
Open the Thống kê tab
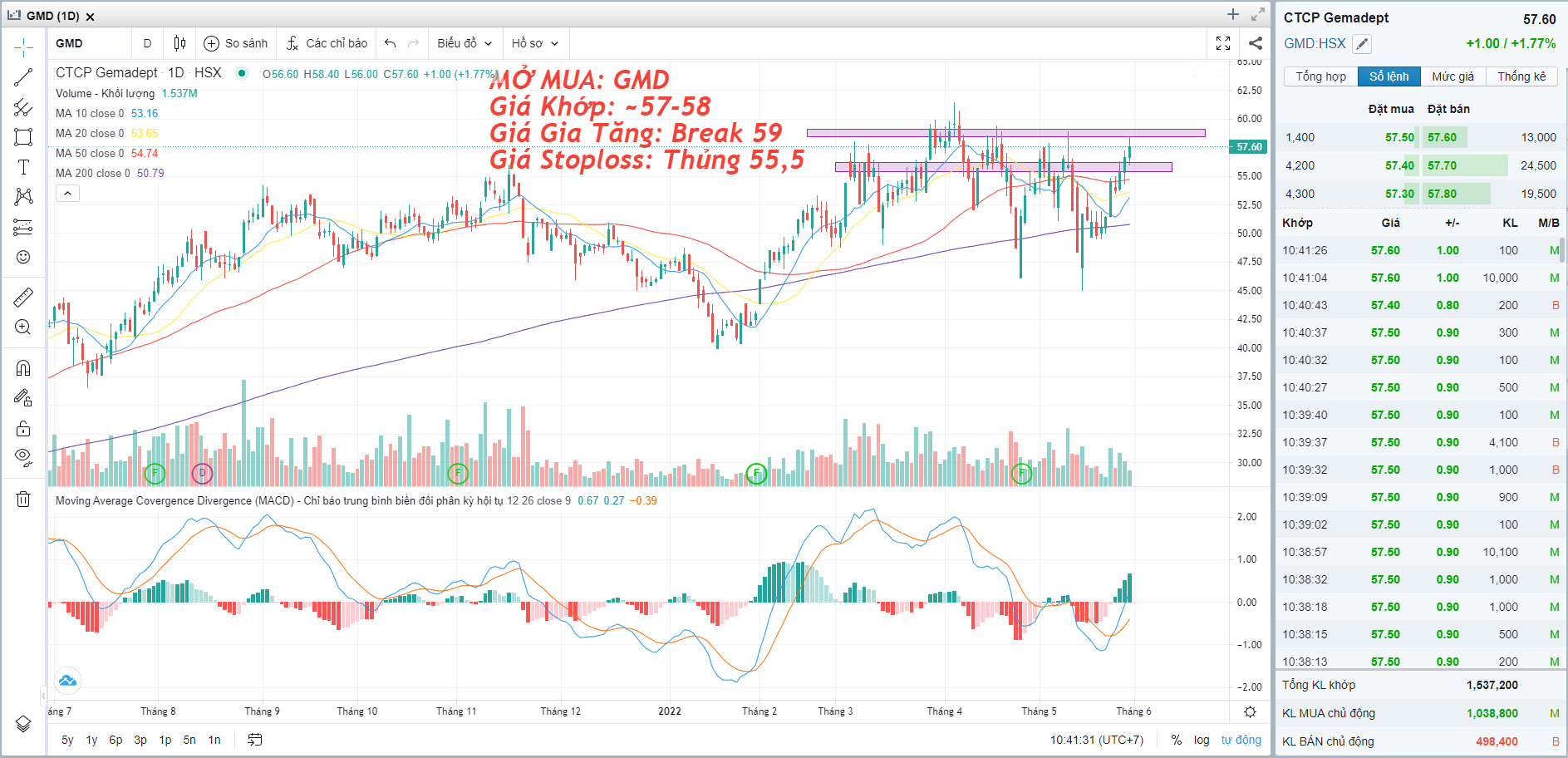(x=1521, y=76)
